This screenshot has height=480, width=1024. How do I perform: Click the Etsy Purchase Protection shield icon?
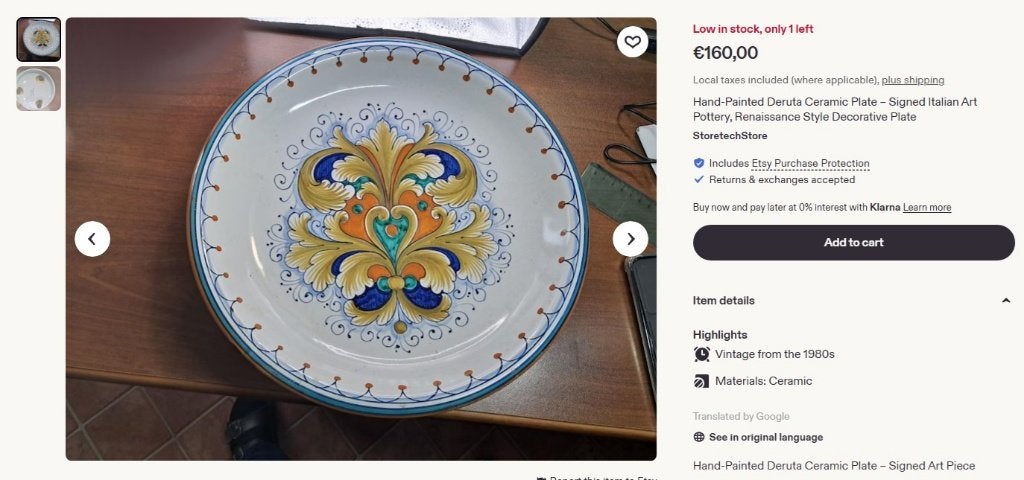699,163
